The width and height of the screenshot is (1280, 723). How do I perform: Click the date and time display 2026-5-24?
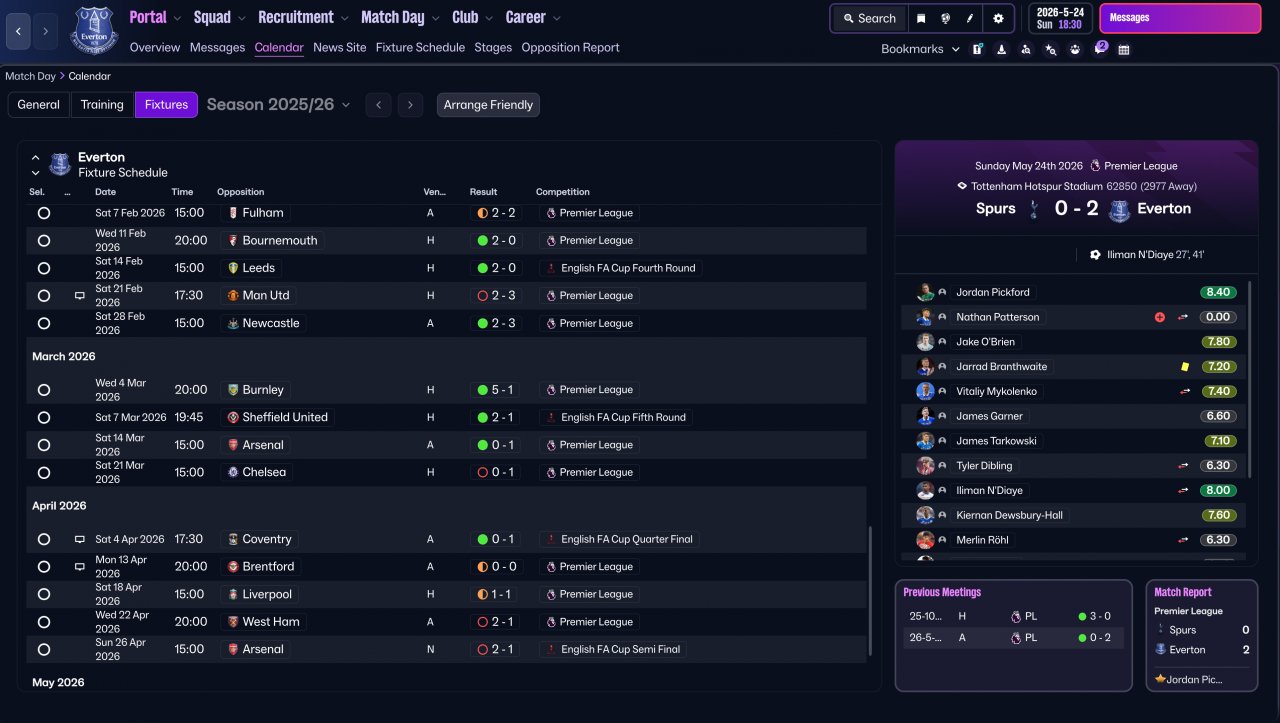1060,18
